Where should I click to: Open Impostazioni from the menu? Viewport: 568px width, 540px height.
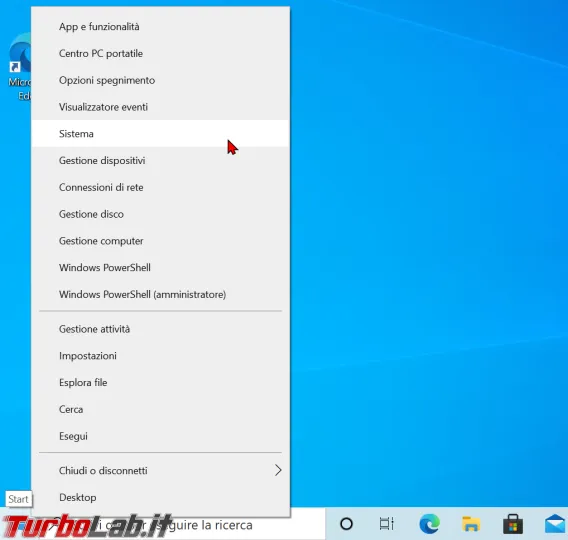click(160, 356)
